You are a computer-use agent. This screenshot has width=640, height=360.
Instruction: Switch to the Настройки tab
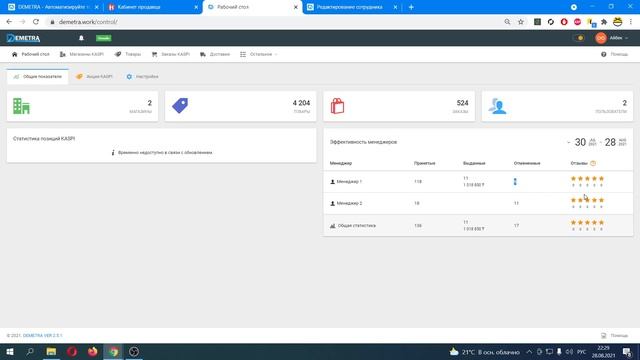pyautogui.click(x=142, y=77)
